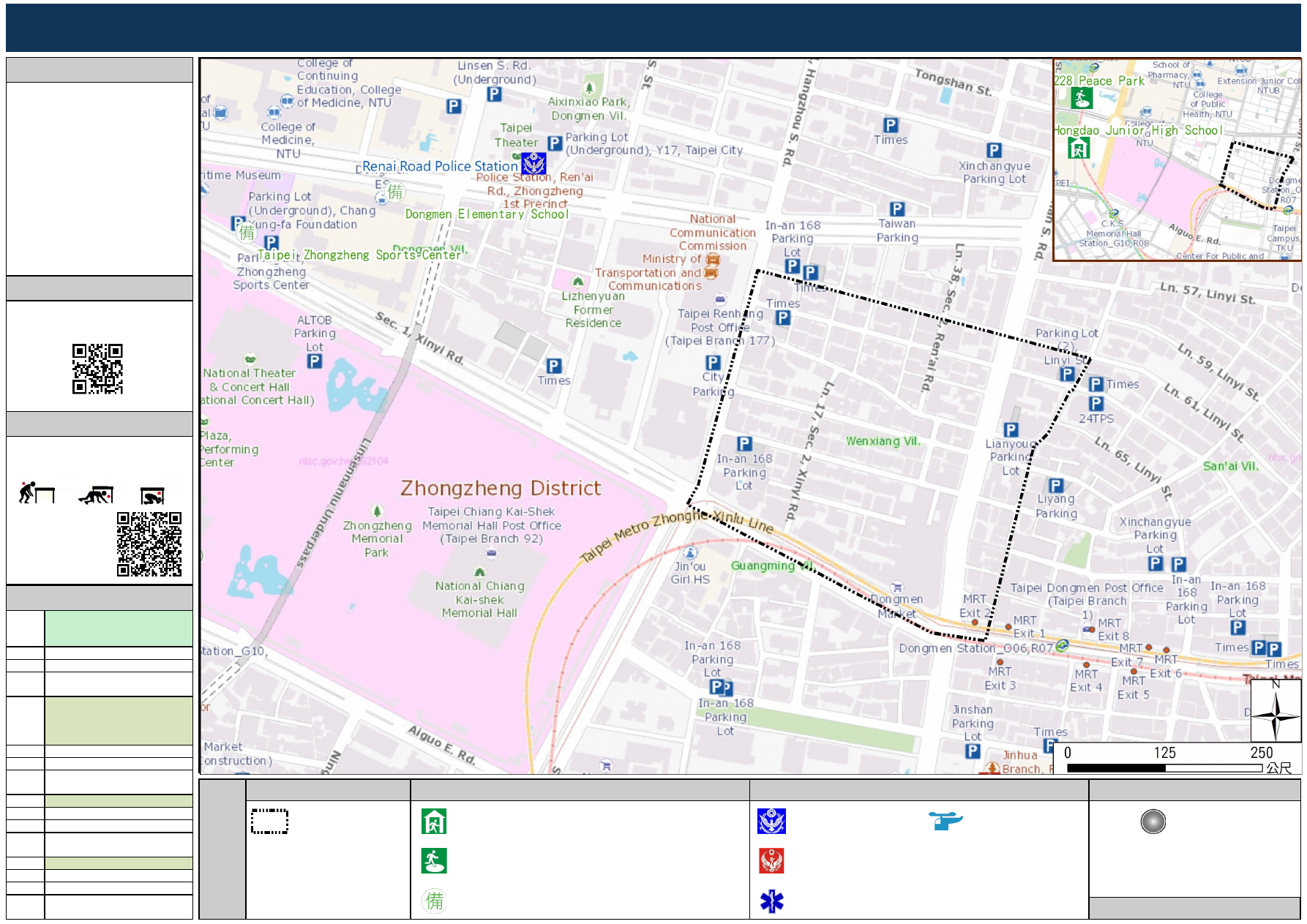Click the 'Guangming Vil.' label
The width and height of the screenshot is (1307, 924).
tap(773, 566)
